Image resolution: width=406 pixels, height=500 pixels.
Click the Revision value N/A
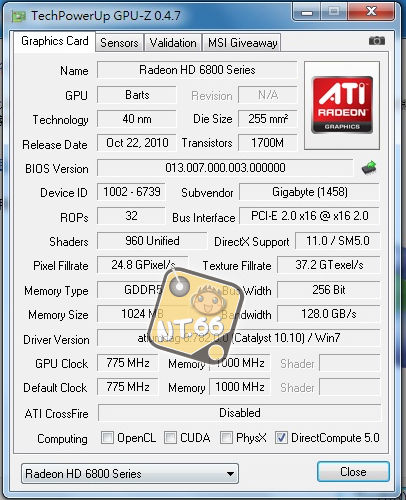pyautogui.click(x=268, y=95)
